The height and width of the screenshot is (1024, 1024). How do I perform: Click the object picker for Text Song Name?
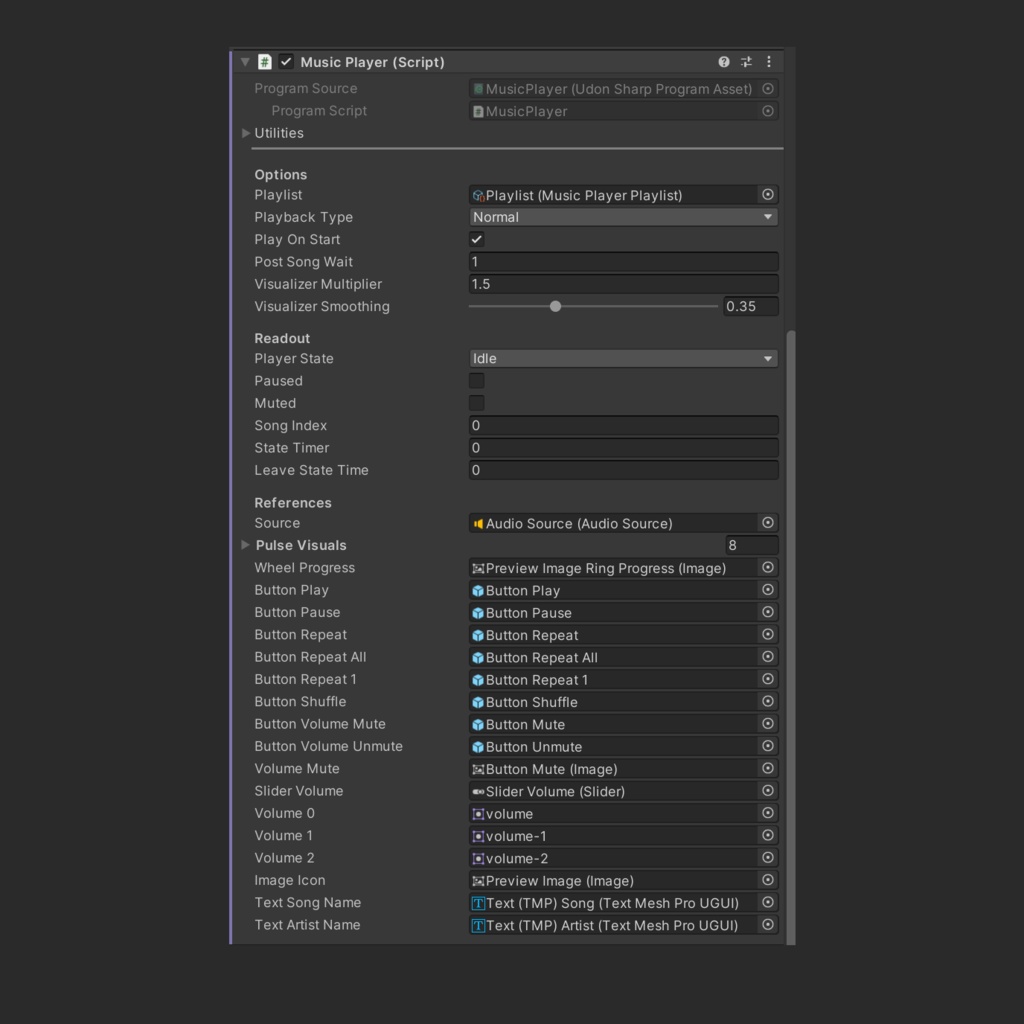(768, 902)
